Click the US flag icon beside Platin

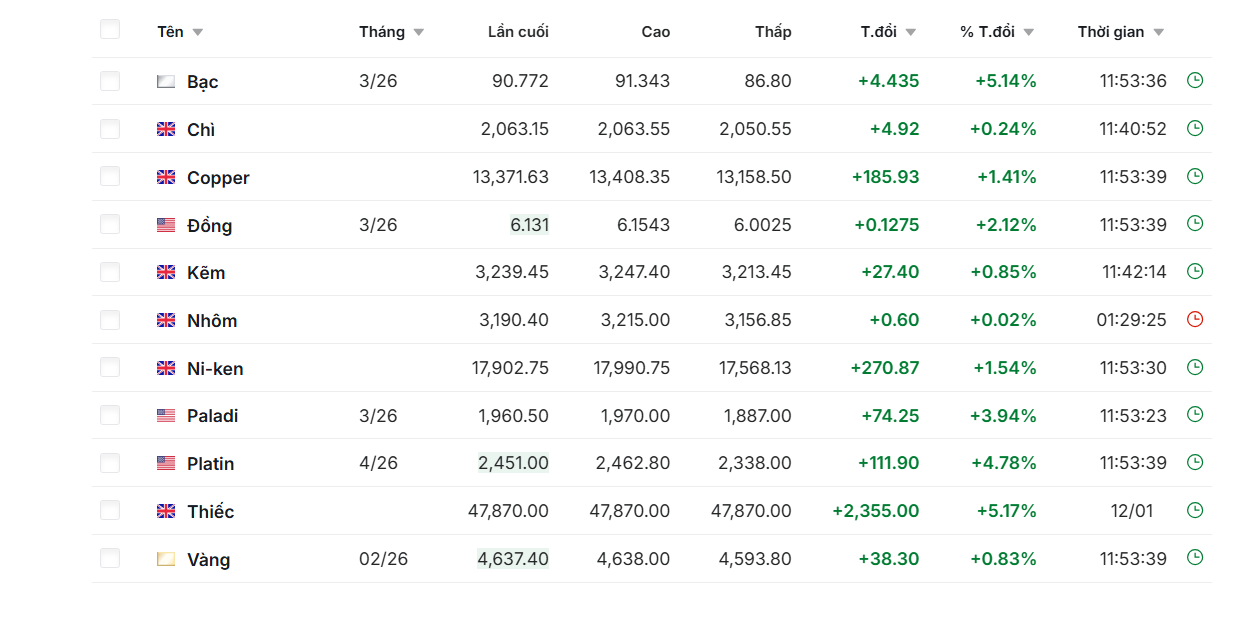pos(166,463)
